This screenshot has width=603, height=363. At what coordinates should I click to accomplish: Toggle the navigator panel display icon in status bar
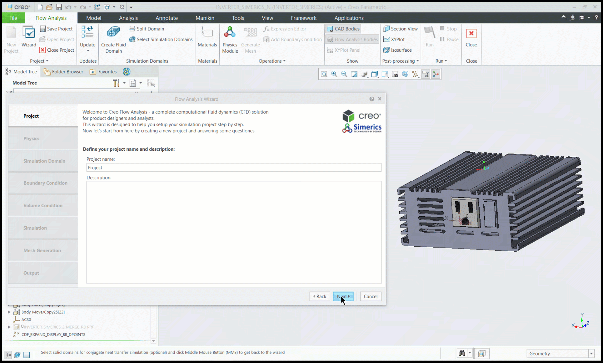click(8, 355)
